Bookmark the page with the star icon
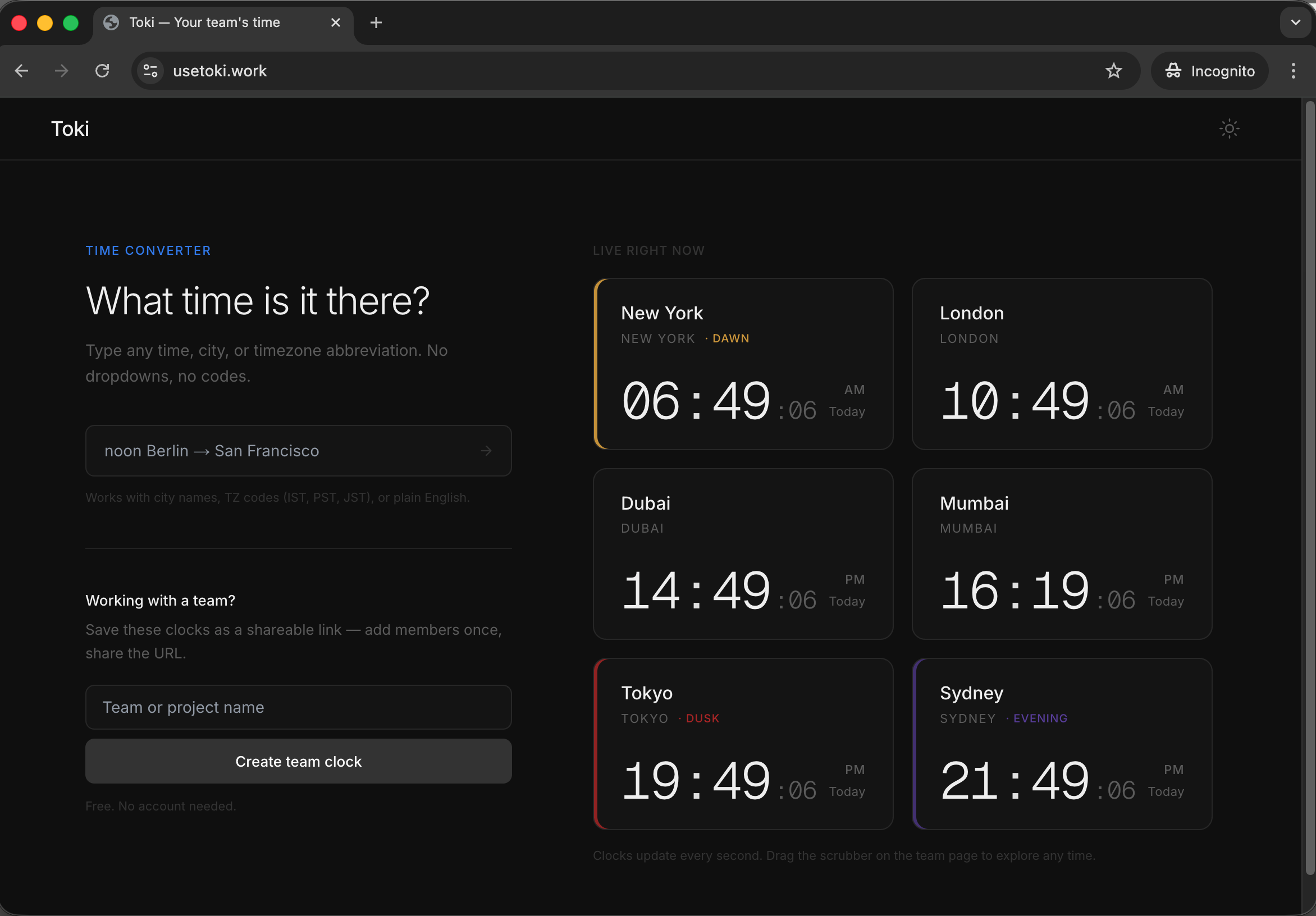Screen dimensions: 1316x916 point(1114,71)
